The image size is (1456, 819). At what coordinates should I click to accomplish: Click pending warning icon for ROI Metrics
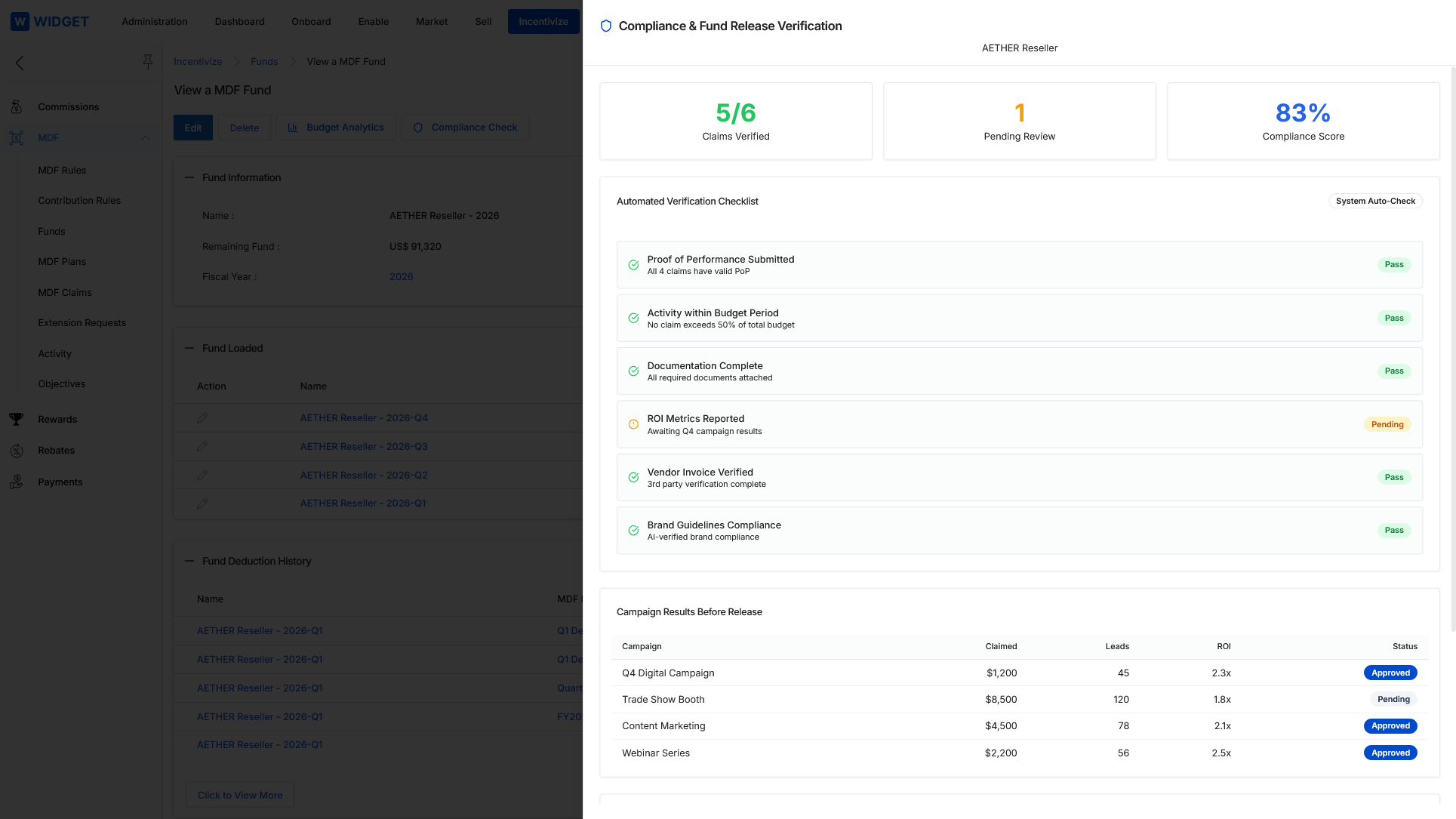(633, 425)
